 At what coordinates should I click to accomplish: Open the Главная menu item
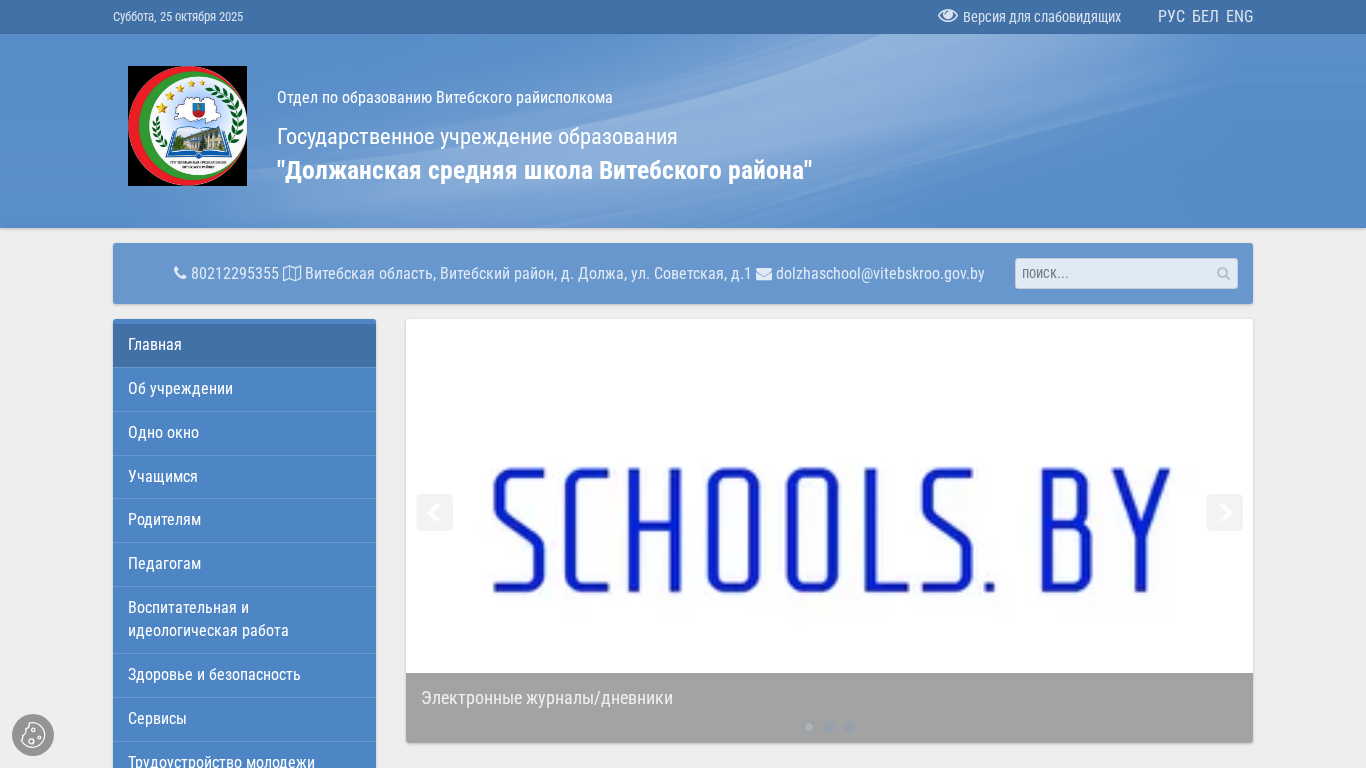[x=244, y=345]
